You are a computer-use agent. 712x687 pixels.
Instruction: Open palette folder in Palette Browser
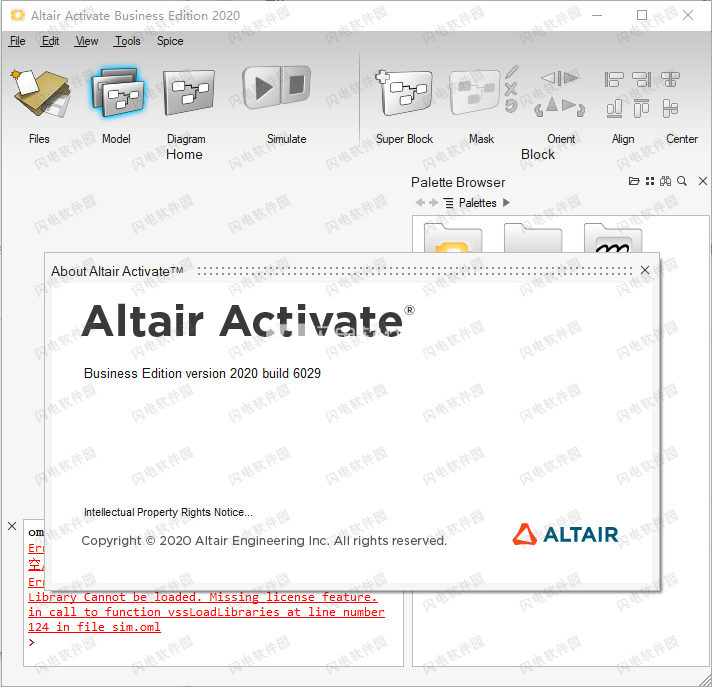click(x=634, y=181)
